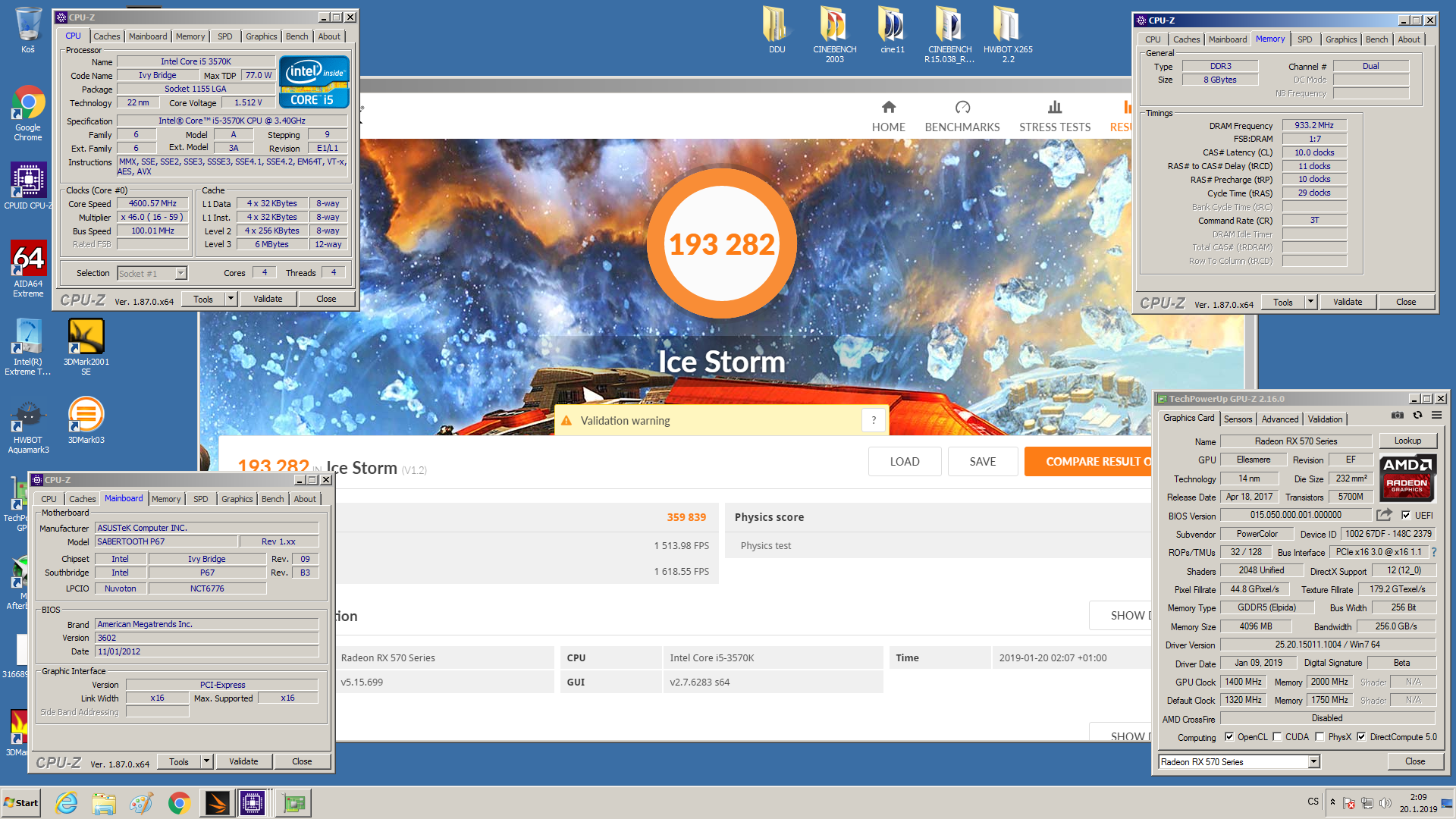Click SAVE button in 3DMark
Screen dimensions: 1456x819
(983, 461)
